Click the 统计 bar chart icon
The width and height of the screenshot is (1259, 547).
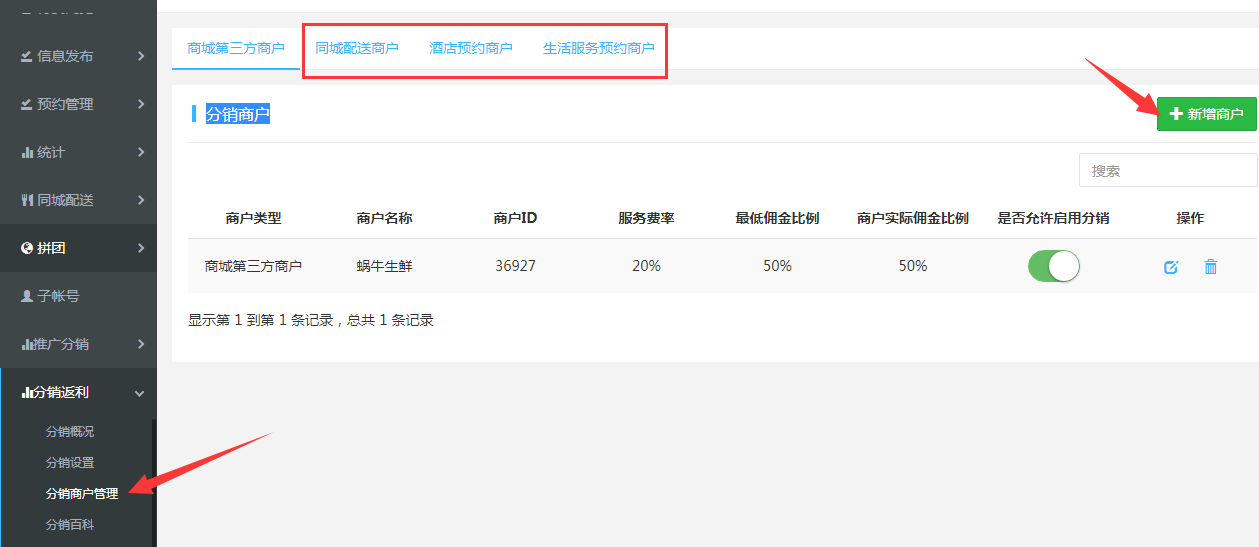click(x=27, y=152)
